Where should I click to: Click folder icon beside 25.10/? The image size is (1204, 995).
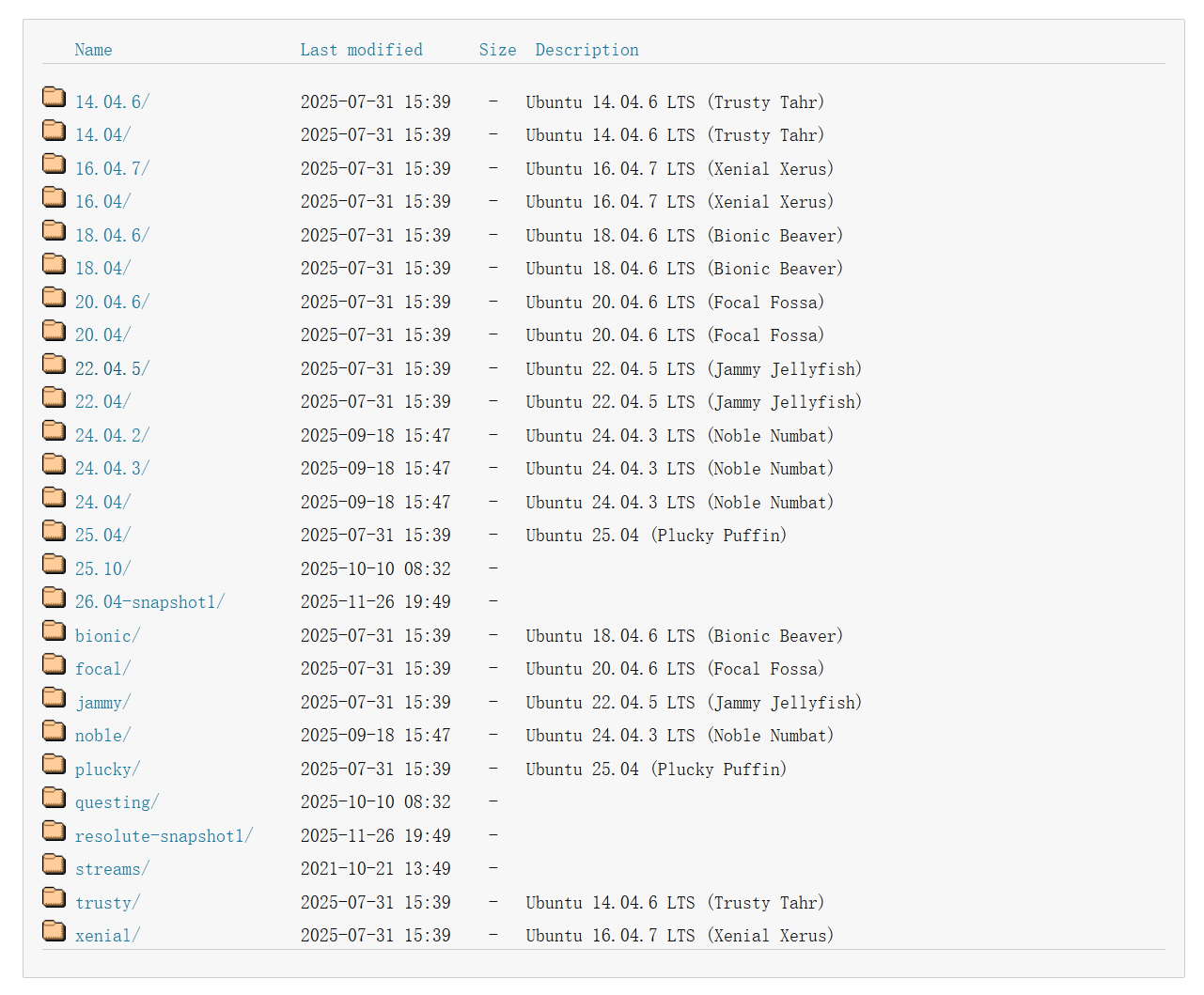coord(55,564)
